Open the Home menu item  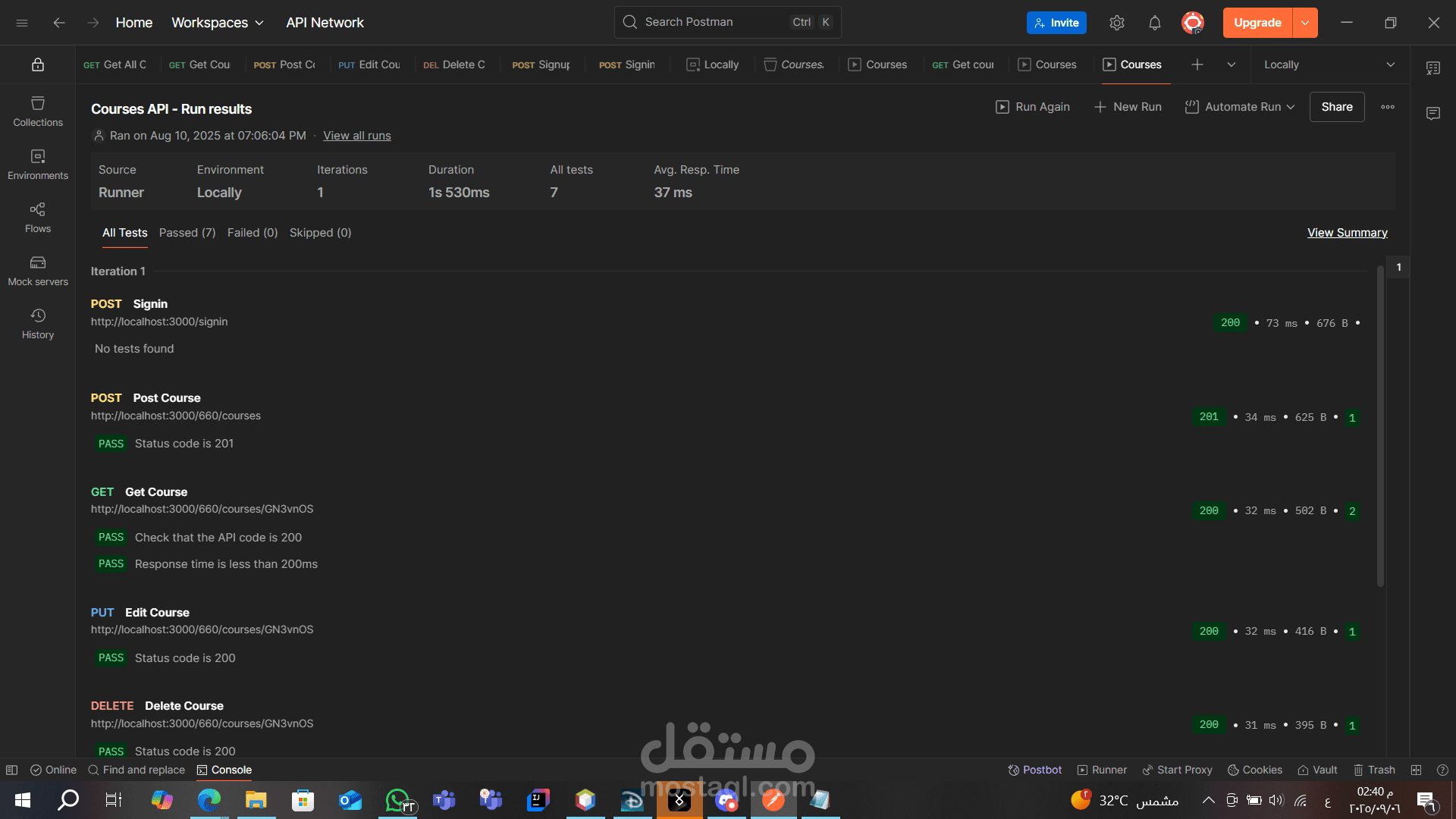[134, 23]
